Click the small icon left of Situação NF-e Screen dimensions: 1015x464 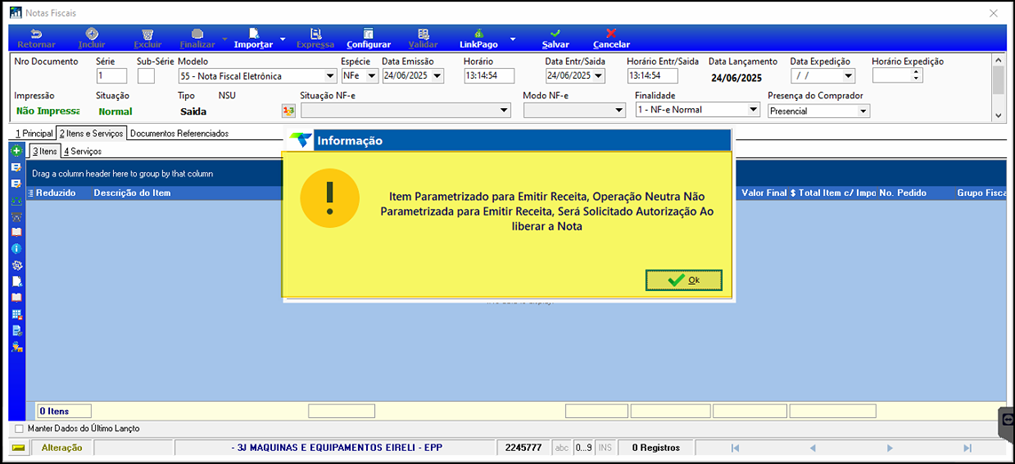coord(288,111)
